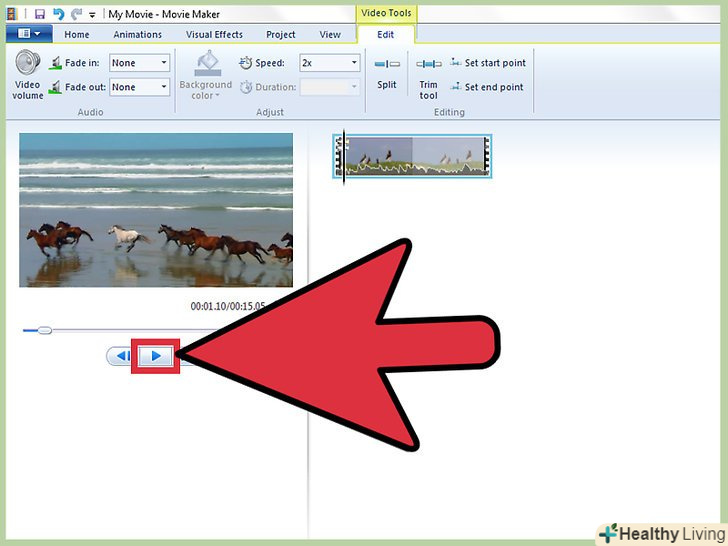
Task: Click the Save icon in quick access toolbar
Action: click(x=40, y=14)
